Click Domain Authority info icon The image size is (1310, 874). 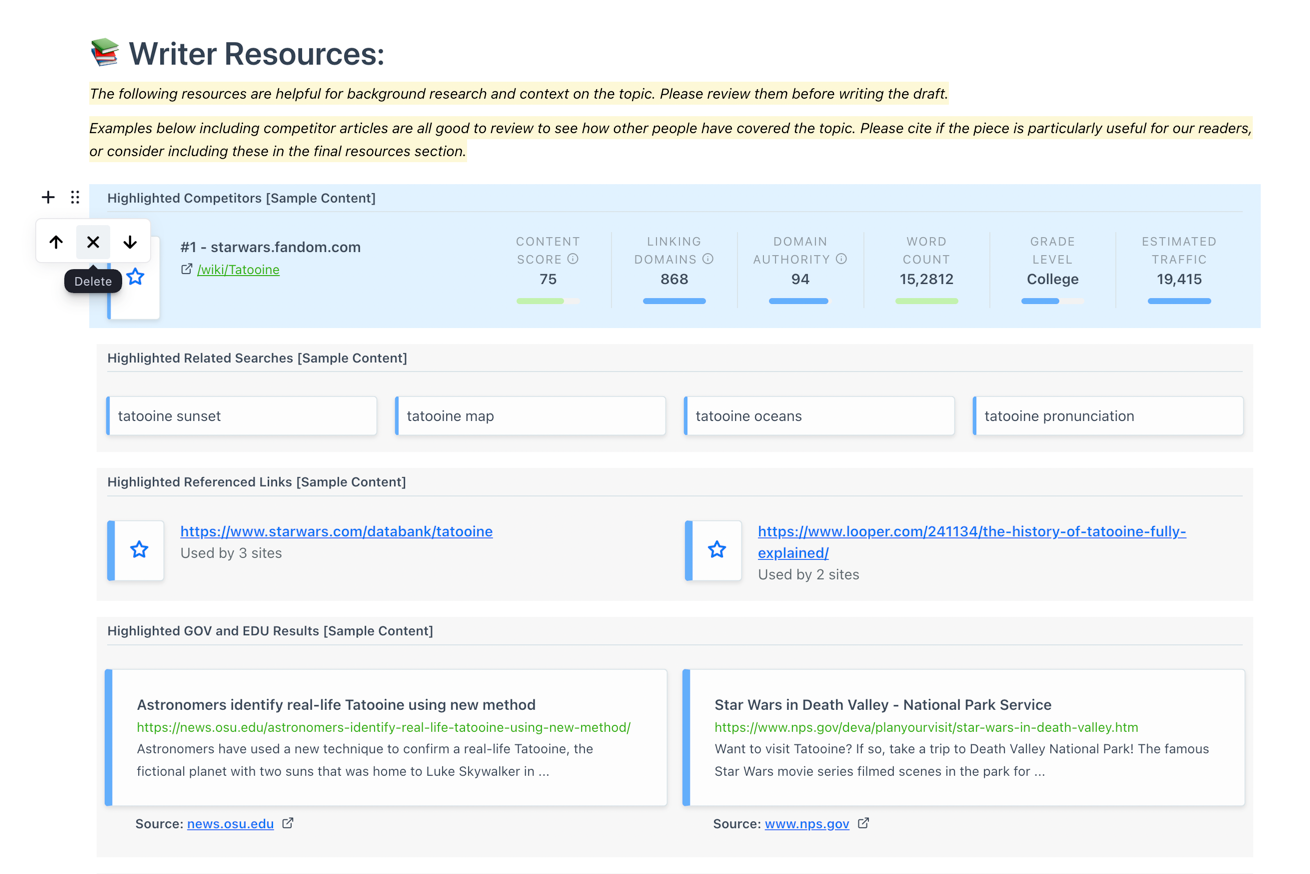(841, 259)
